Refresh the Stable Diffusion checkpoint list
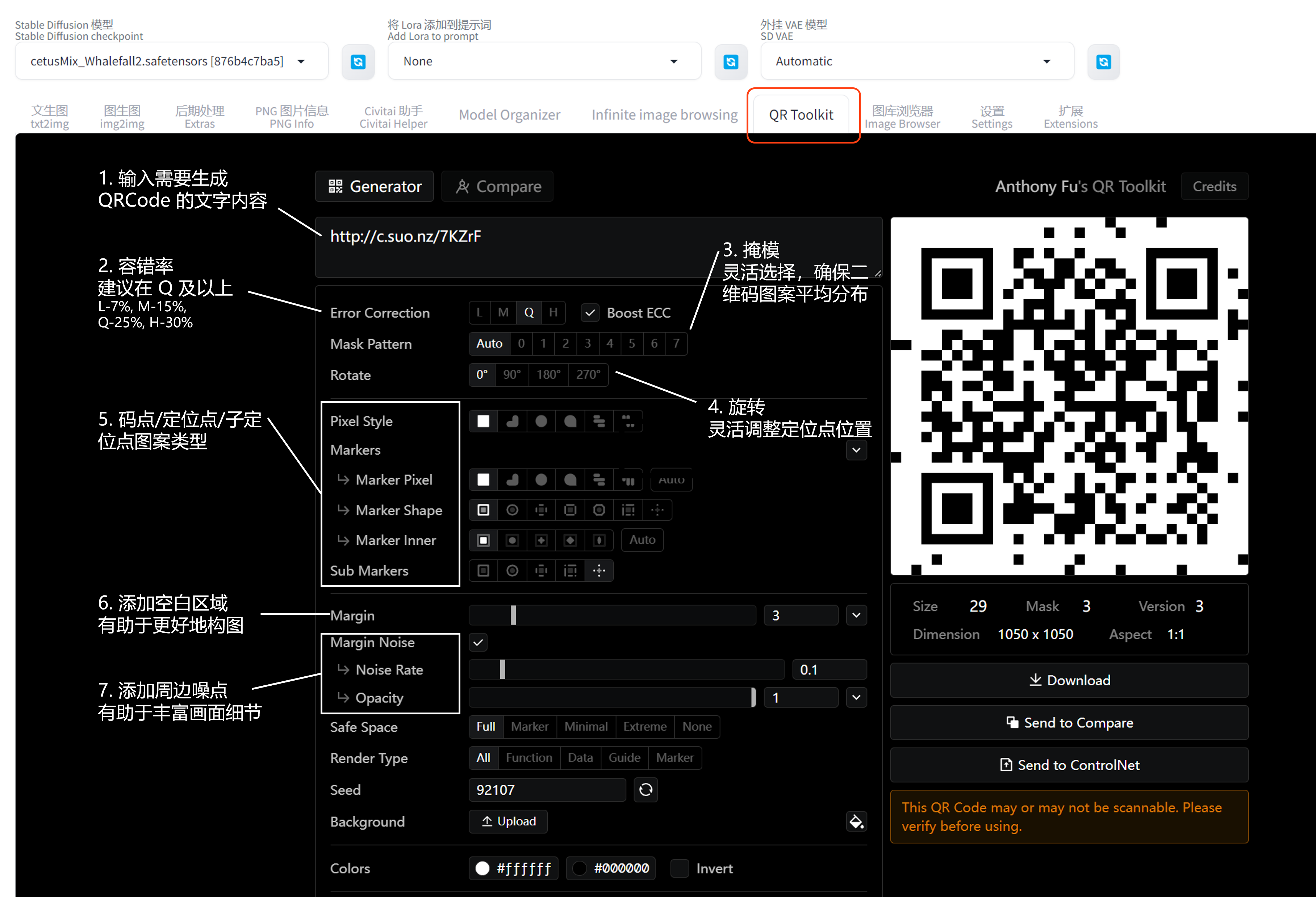1316x897 pixels. click(358, 61)
